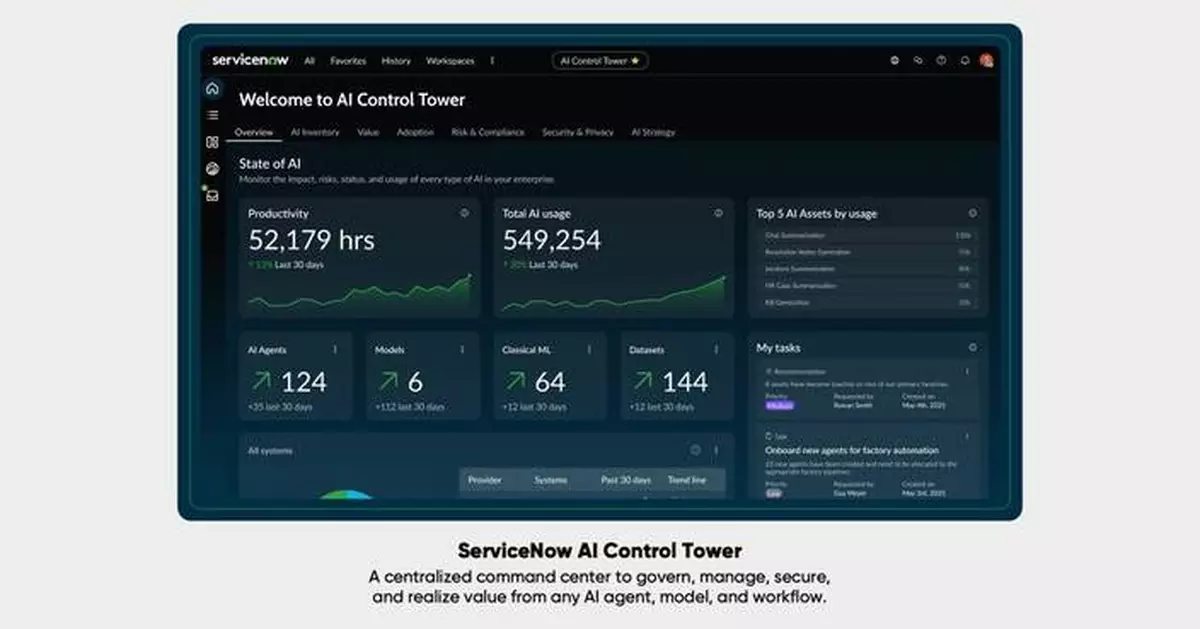Open settings on Top 5 AI Assets card
Screen dimensions: 1200x629
click(972, 212)
